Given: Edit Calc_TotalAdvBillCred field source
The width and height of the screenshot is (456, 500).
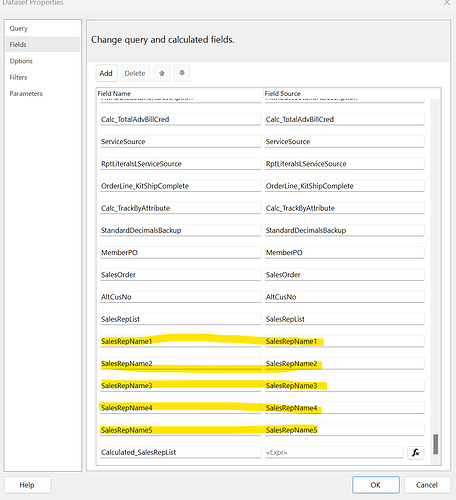Looking at the screenshot, I should [345, 119].
